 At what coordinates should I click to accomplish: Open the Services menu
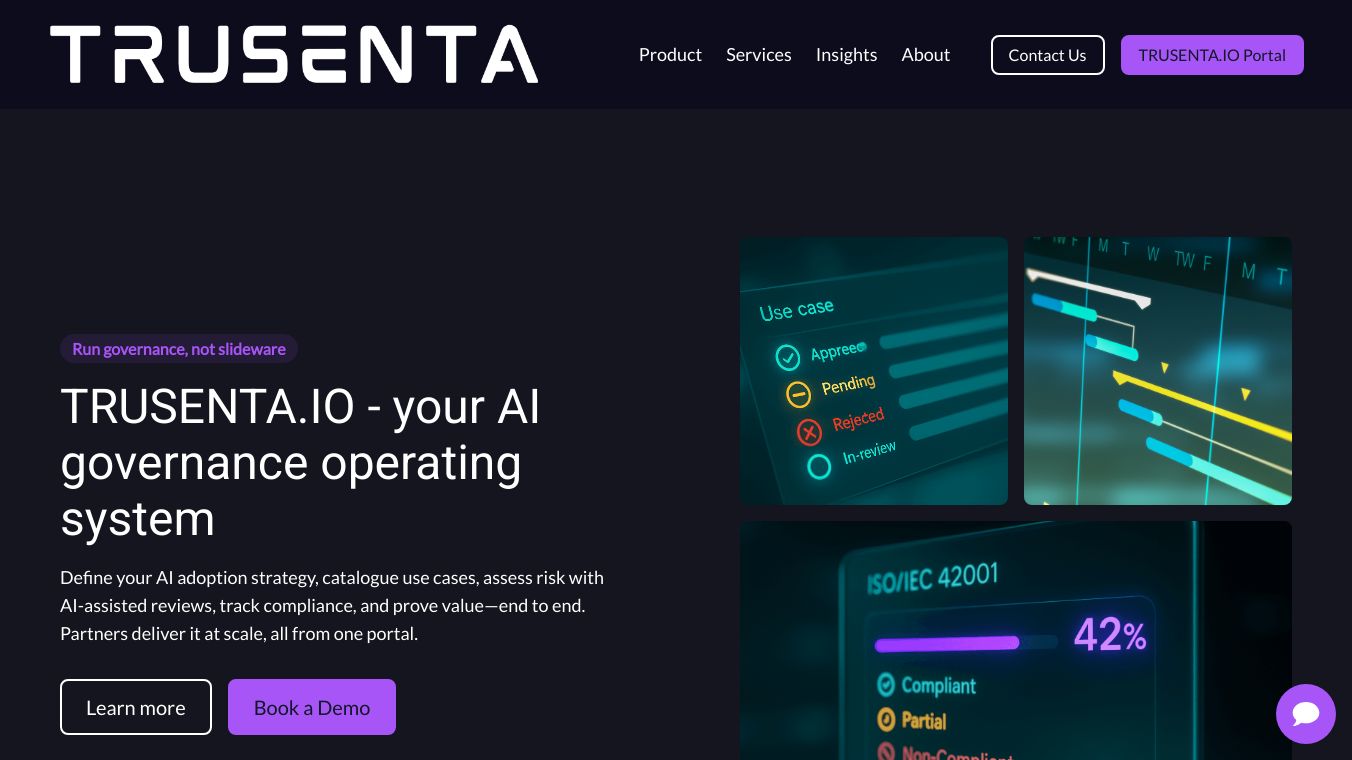[x=759, y=55]
